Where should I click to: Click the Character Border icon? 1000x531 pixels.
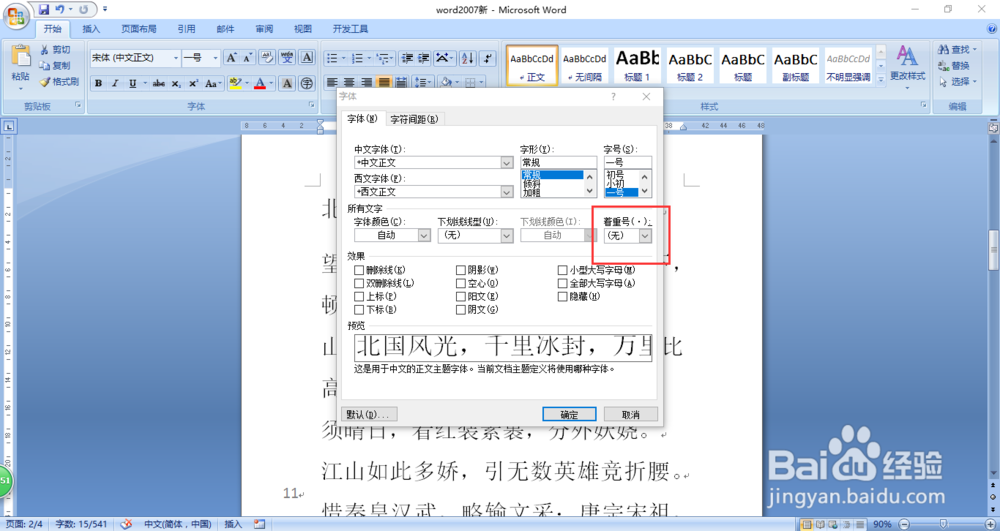307,58
